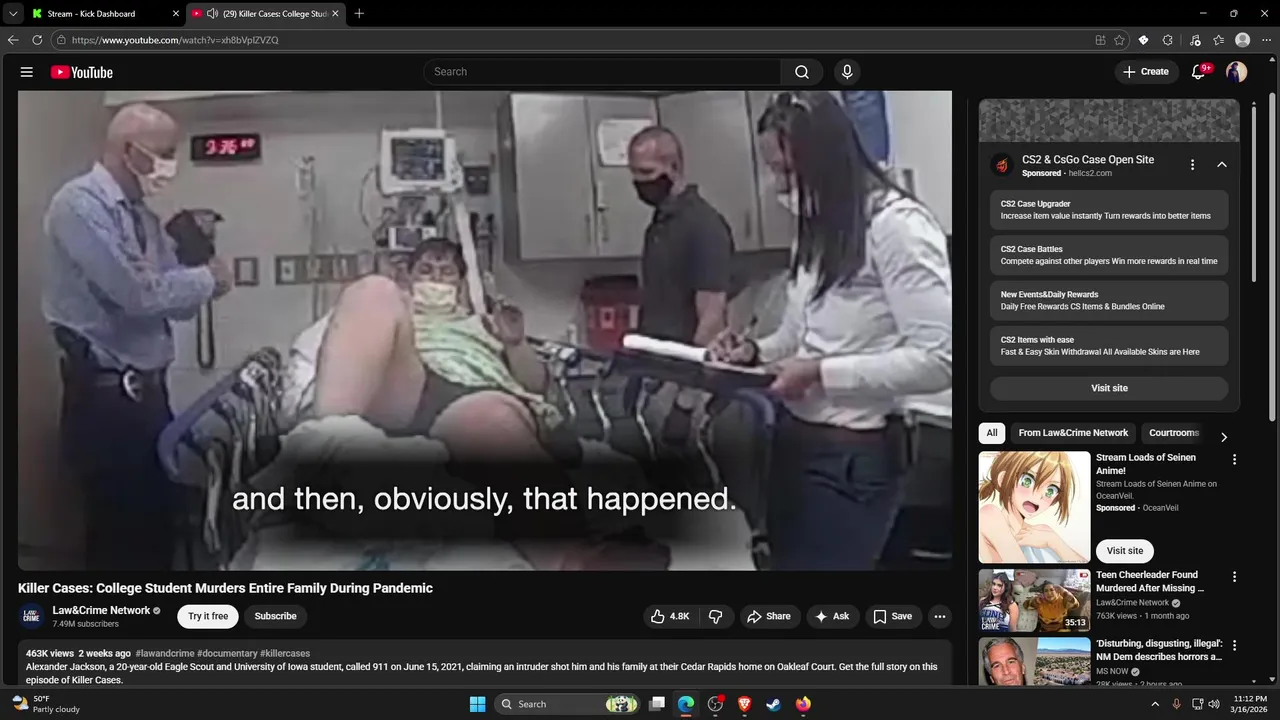Show hidden system tray icons chevron
This screenshot has width=1280, height=720.
pos(1155,704)
